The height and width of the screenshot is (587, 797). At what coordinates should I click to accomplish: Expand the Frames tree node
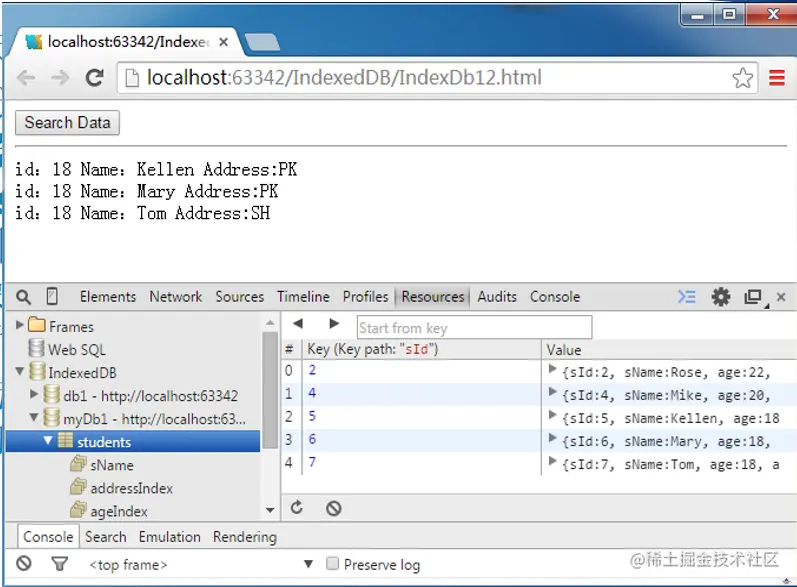tap(19, 324)
